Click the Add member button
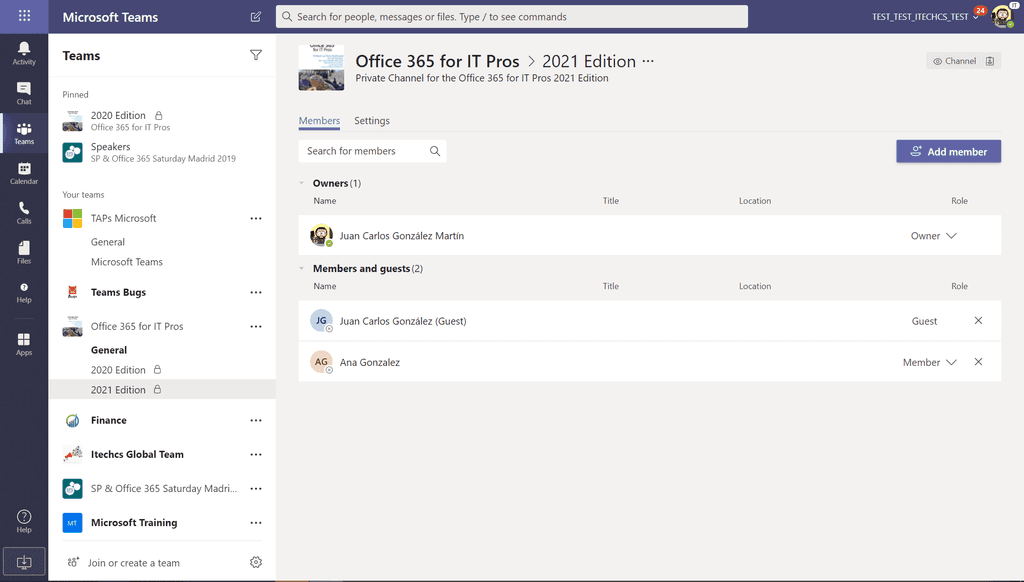The height and width of the screenshot is (582, 1024). point(948,152)
